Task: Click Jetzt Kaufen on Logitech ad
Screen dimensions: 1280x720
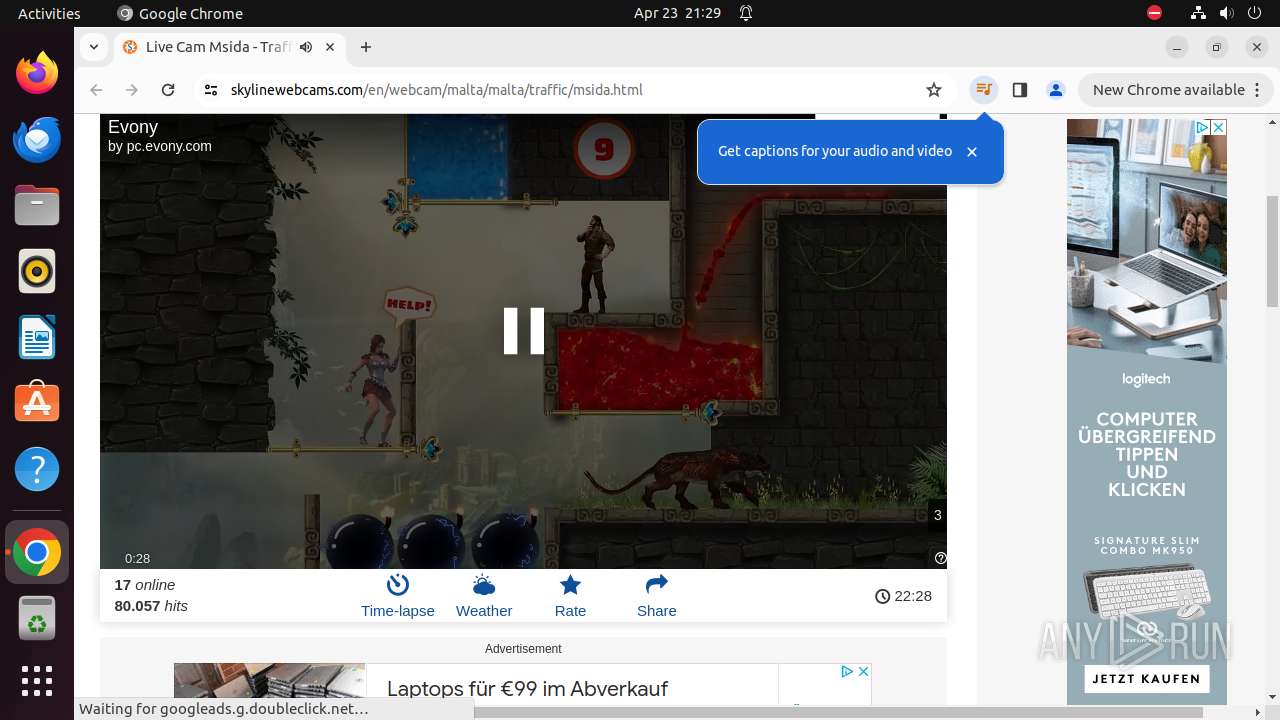Action: (1146, 678)
